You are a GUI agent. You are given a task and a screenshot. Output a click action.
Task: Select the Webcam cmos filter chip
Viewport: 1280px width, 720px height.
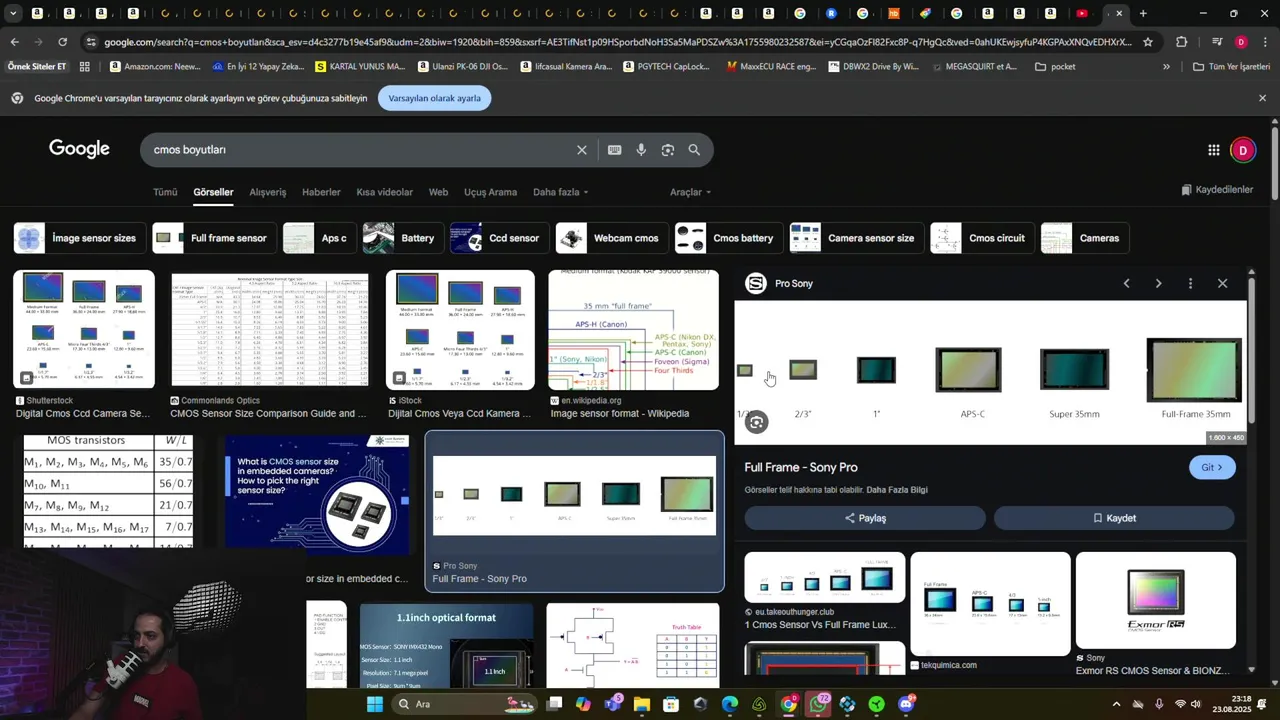tap(611, 238)
